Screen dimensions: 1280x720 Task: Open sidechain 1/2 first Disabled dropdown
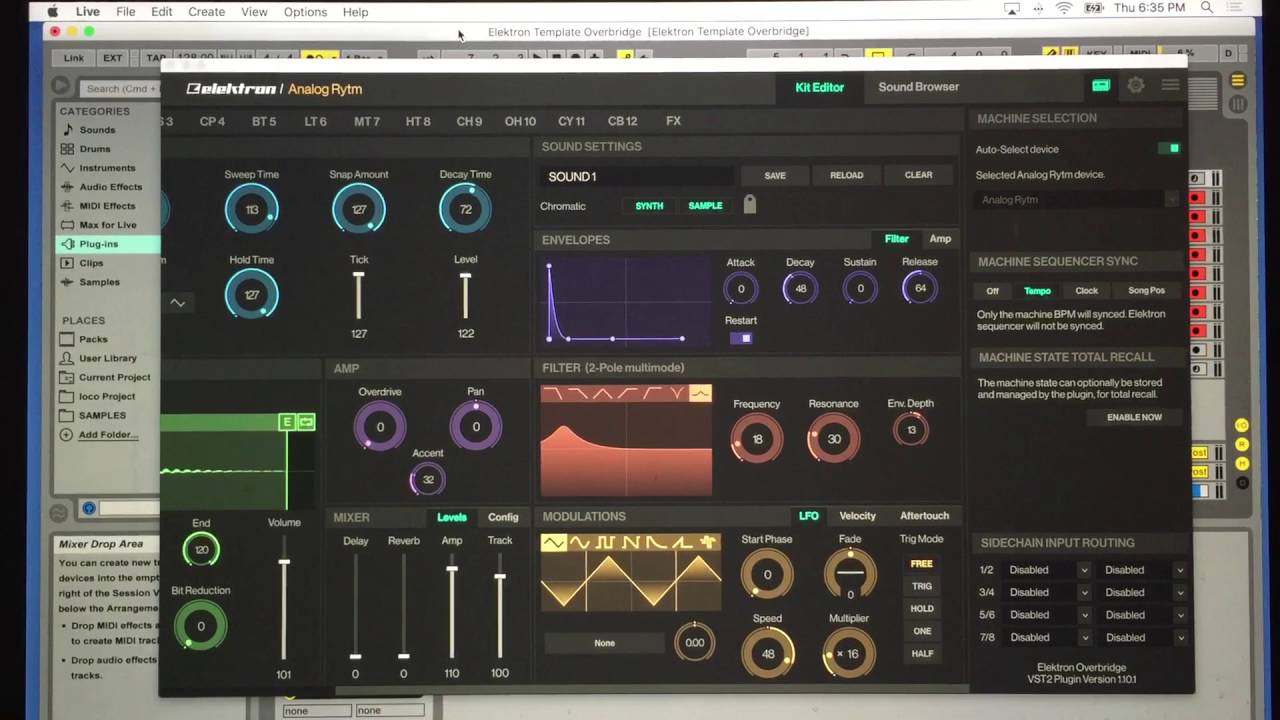click(x=1048, y=570)
